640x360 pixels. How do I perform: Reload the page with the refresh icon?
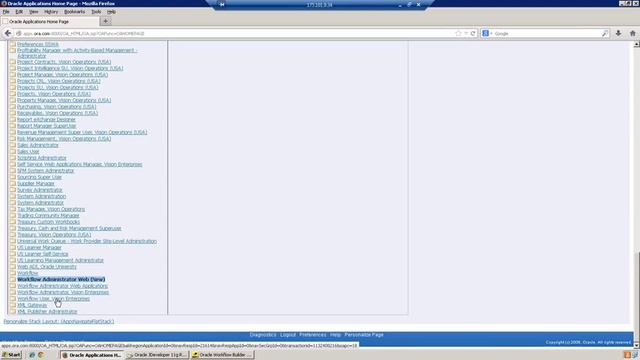point(473,33)
